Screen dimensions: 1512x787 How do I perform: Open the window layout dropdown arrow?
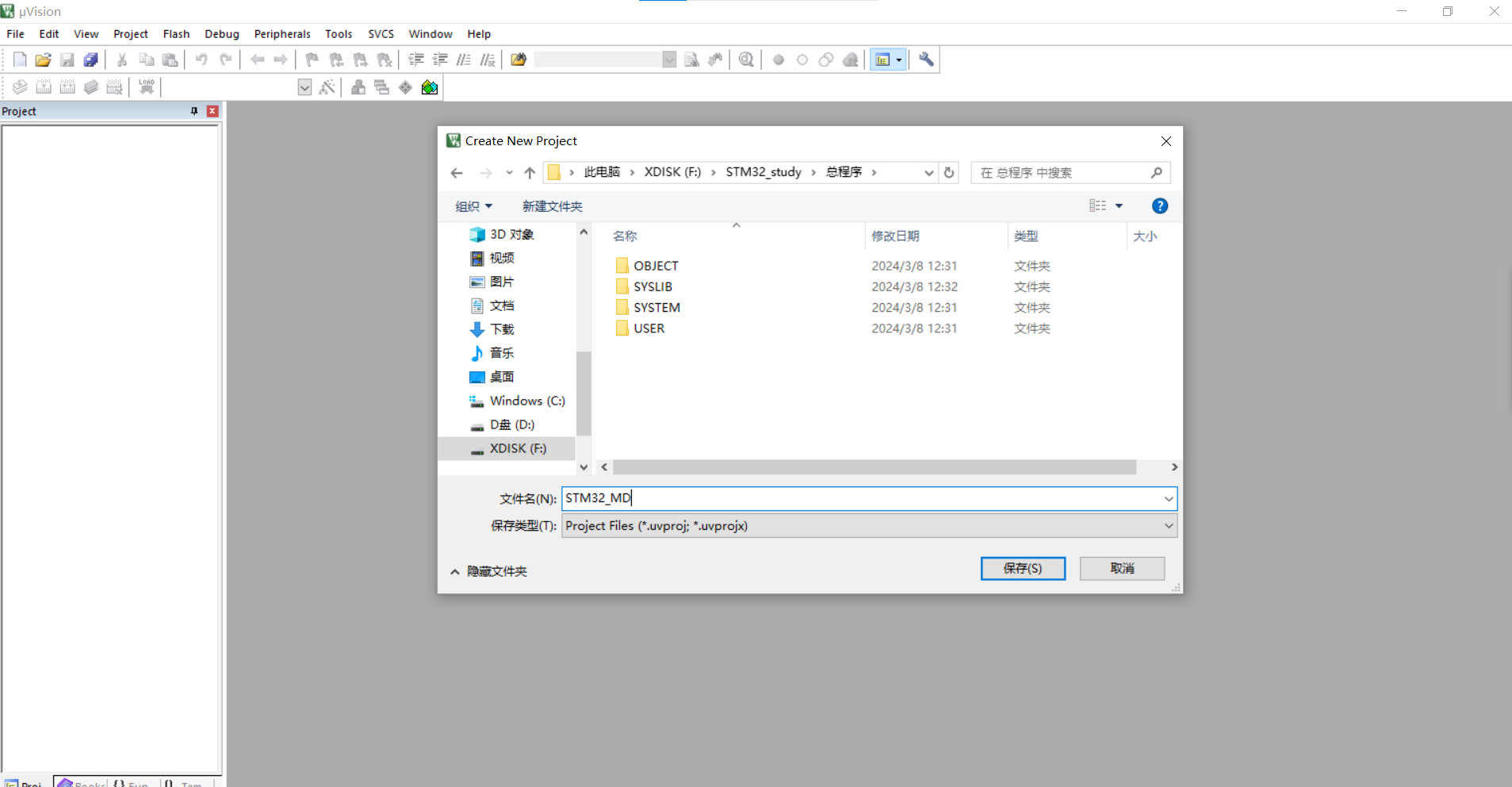coord(899,60)
